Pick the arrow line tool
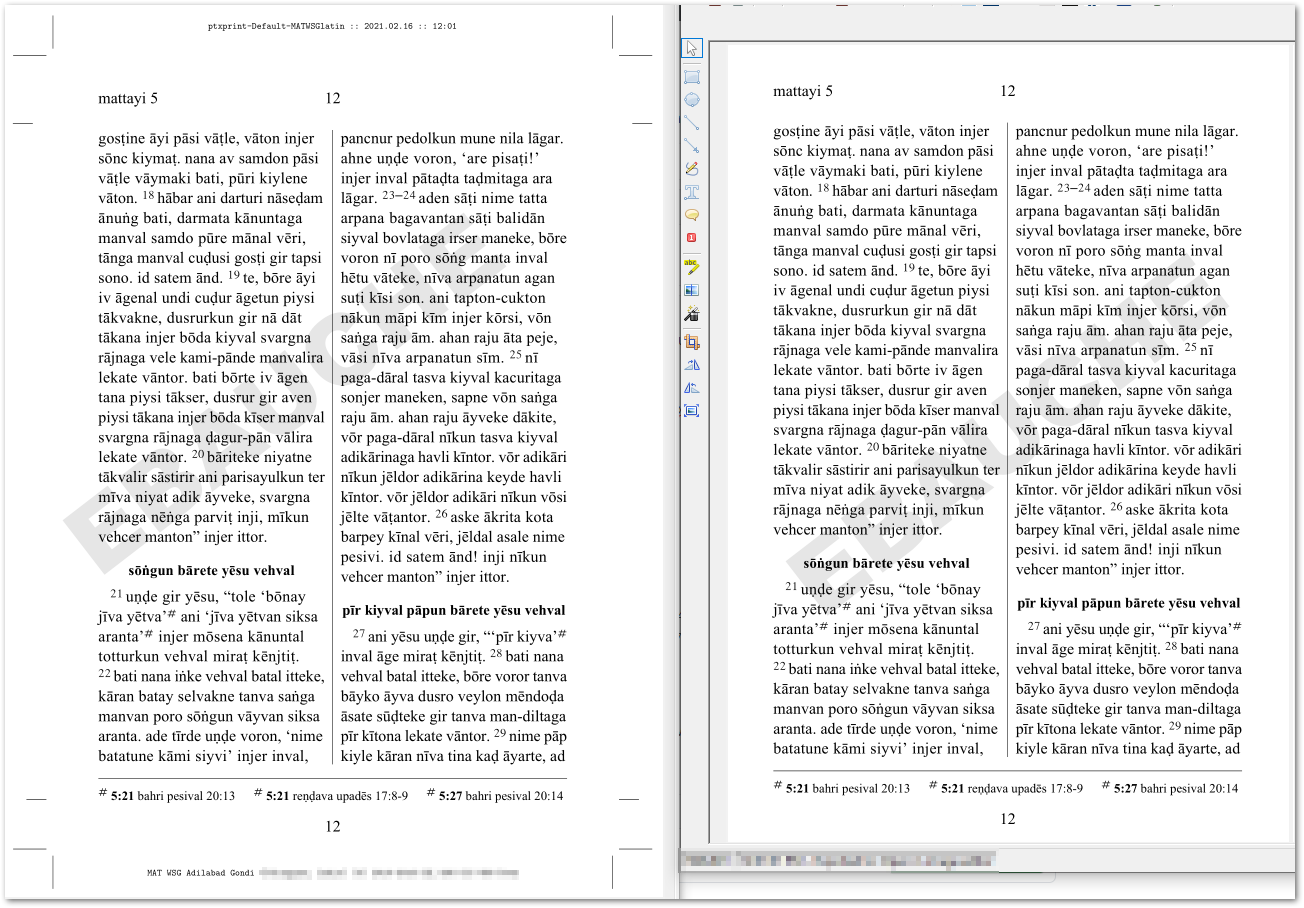Viewport: 1304px width, 908px height. (691, 146)
